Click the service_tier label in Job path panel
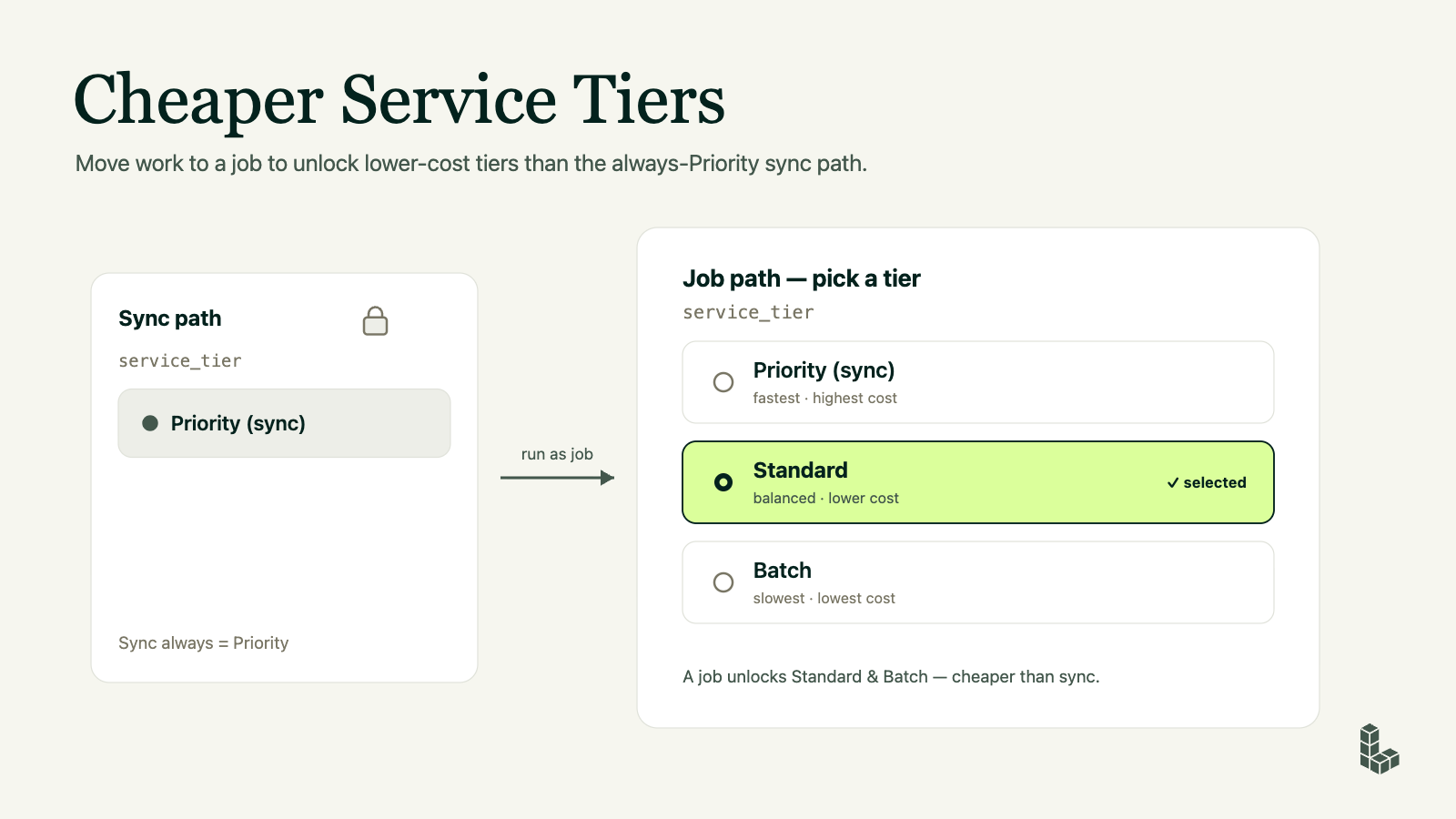This screenshot has width=1456, height=819. (x=748, y=312)
